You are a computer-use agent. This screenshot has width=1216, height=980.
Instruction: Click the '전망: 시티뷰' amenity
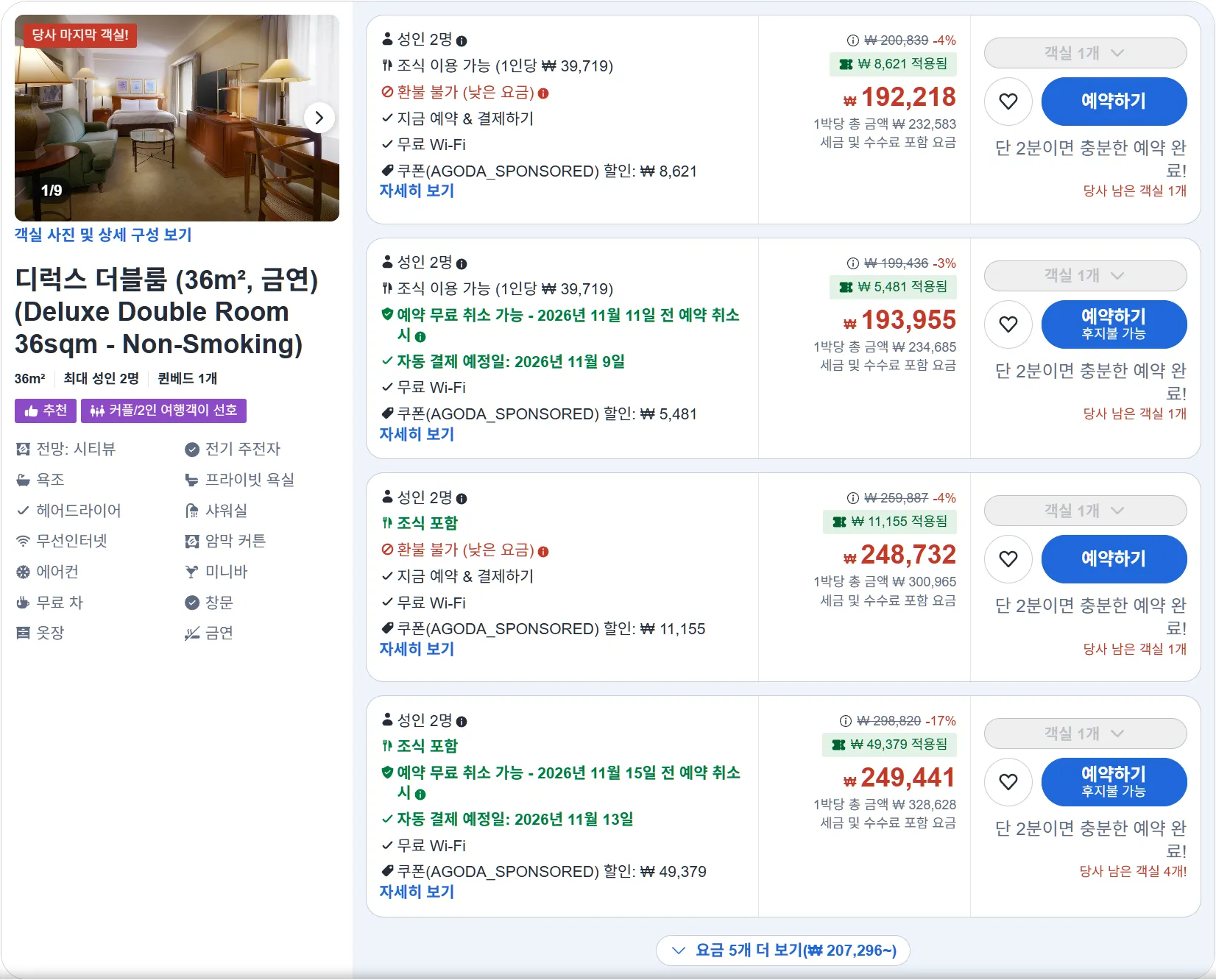66,450
